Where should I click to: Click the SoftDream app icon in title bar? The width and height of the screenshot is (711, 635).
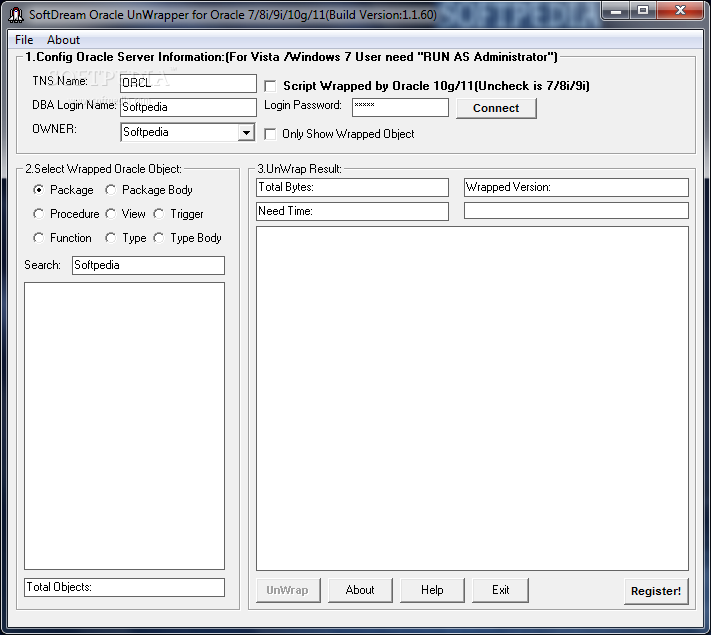[15, 15]
